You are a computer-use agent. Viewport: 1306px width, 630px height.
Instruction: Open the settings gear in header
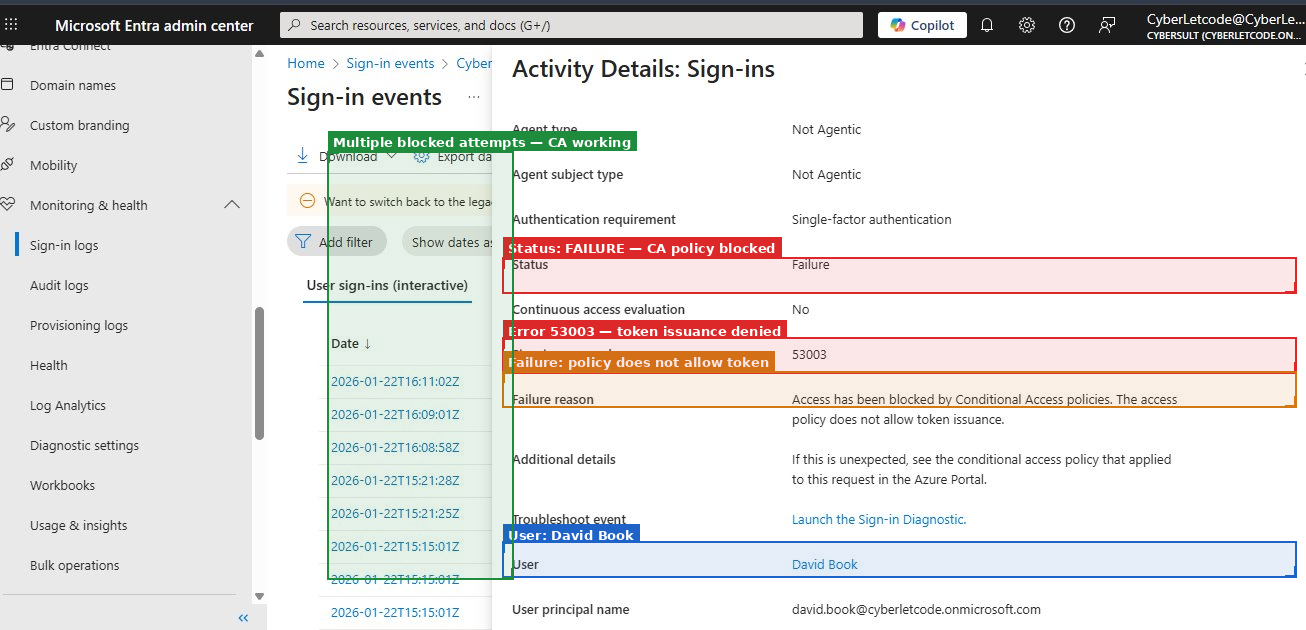click(1027, 25)
